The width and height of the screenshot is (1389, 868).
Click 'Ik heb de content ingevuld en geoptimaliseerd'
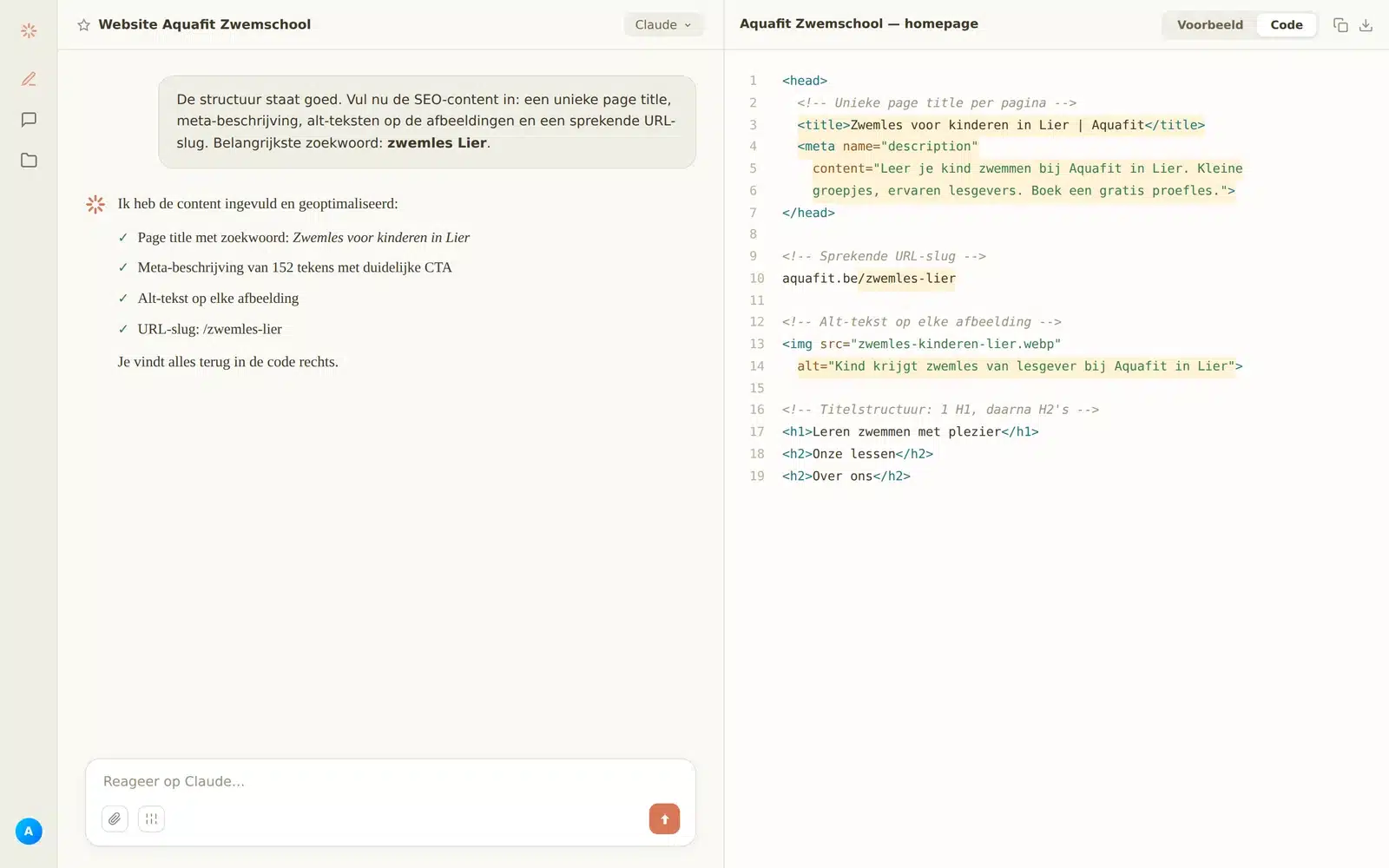tap(258, 204)
